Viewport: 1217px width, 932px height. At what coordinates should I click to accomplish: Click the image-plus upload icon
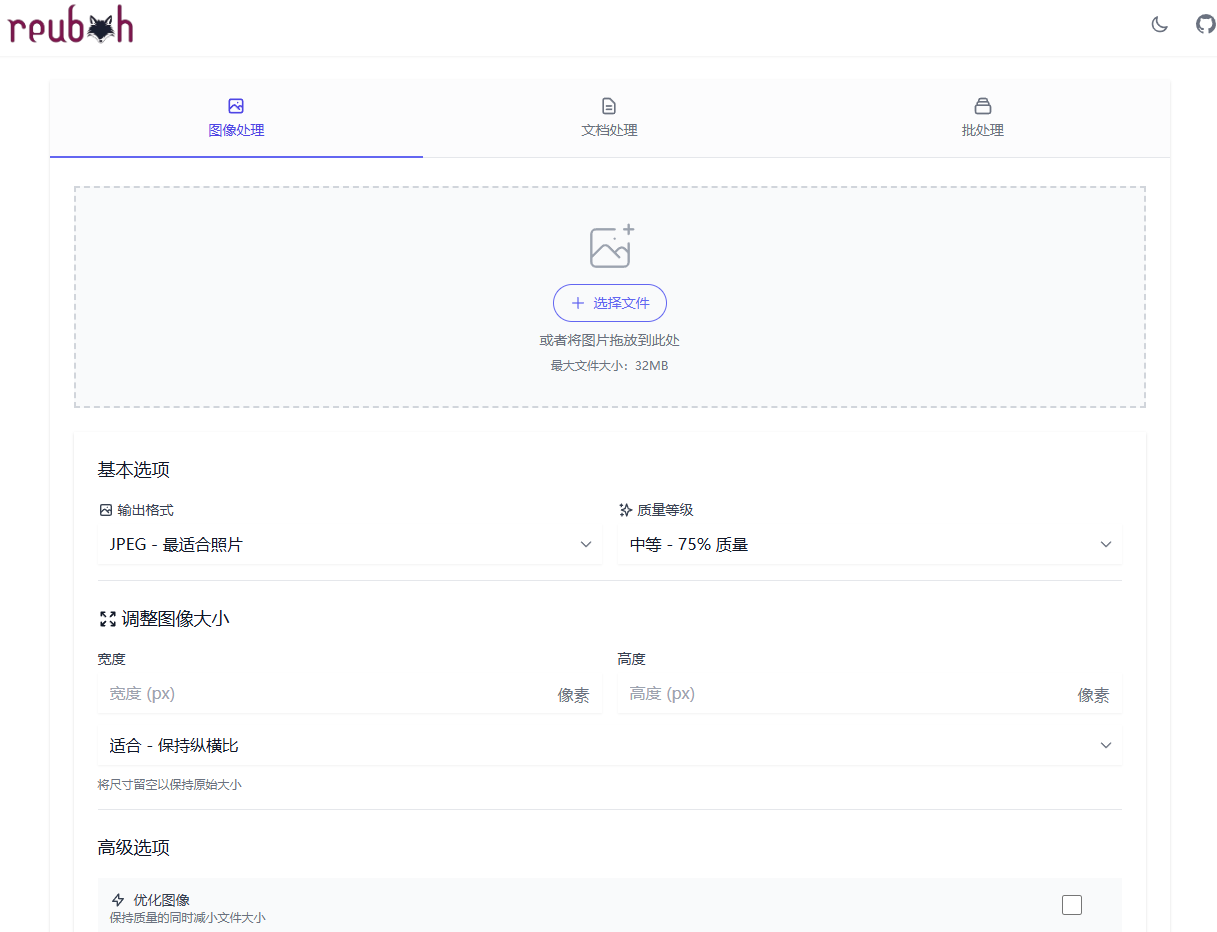click(x=611, y=246)
